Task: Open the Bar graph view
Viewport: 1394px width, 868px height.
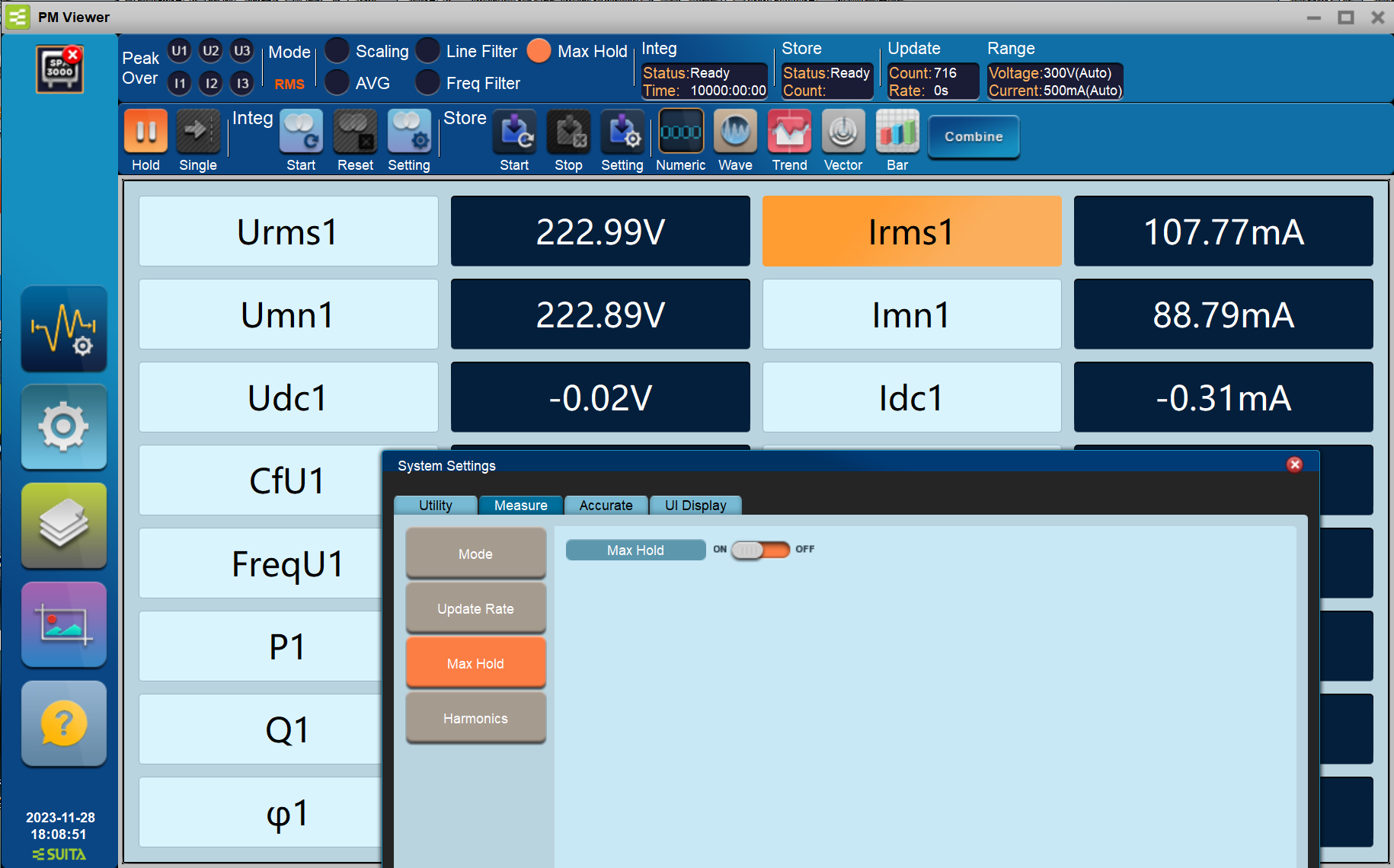Action: (897, 132)
